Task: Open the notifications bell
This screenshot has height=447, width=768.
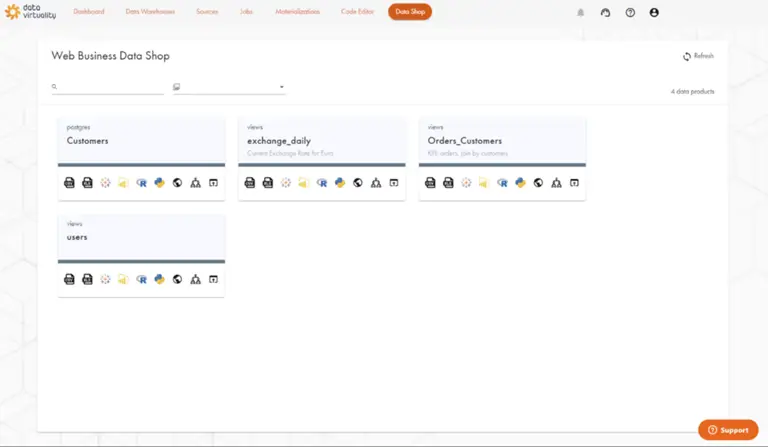Action: pyautogui.click(x=581, y=13)
